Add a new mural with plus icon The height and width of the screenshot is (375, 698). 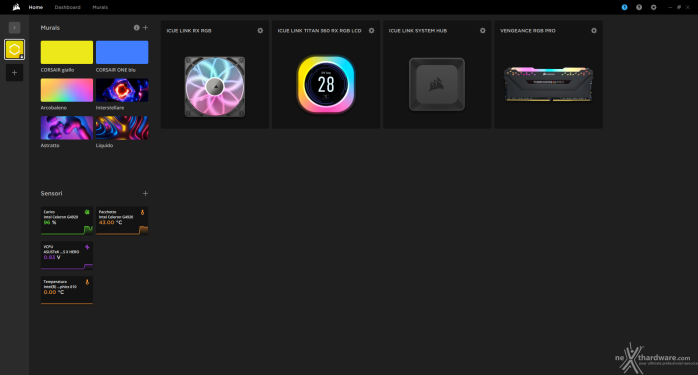pos(146,28)
